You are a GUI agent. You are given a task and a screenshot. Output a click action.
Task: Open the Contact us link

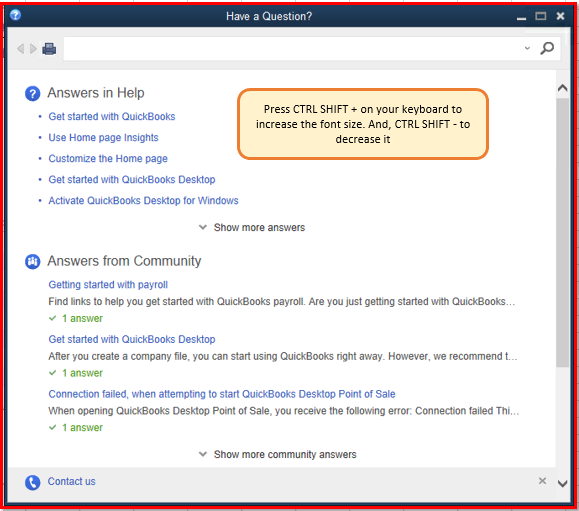(72, 481)
